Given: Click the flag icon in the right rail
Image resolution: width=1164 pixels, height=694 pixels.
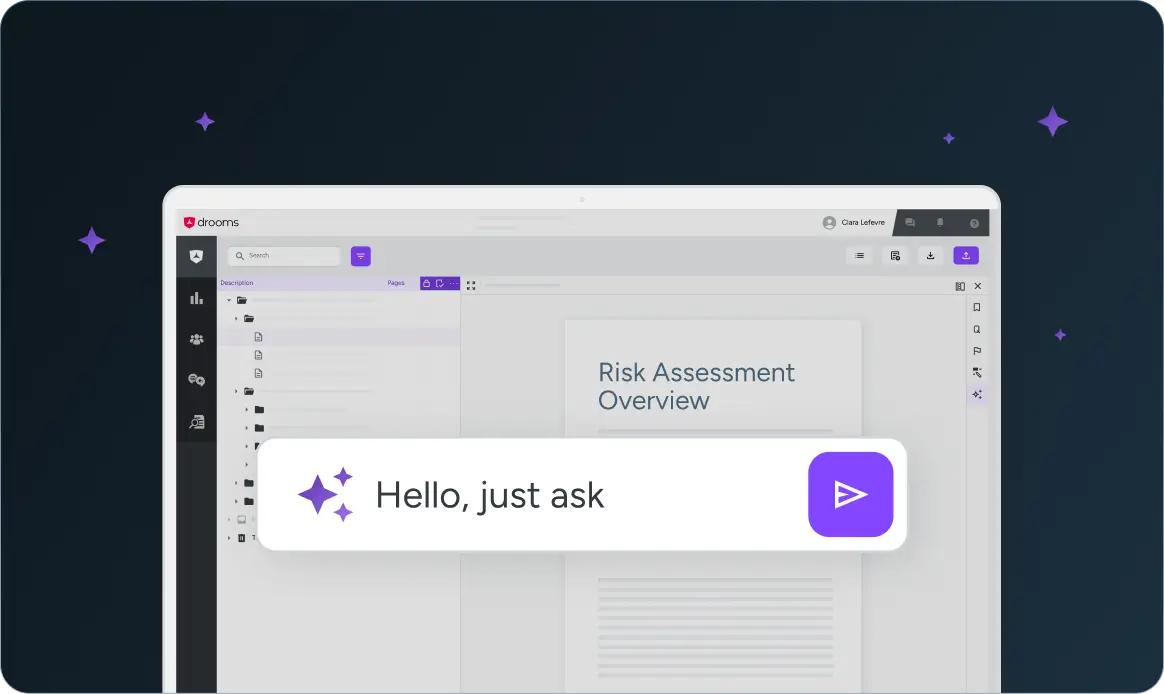Looking at the screenshot, I should [977, 351].
